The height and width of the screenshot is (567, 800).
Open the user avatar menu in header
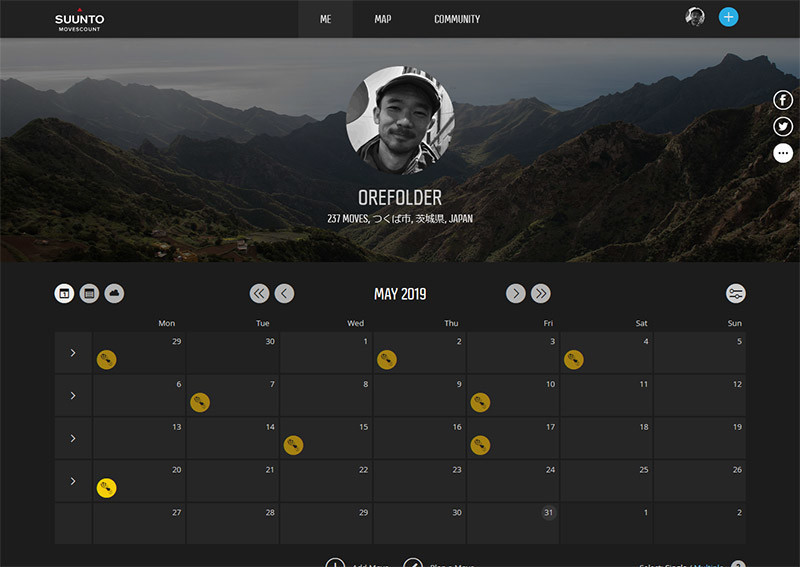click(694, 17)
